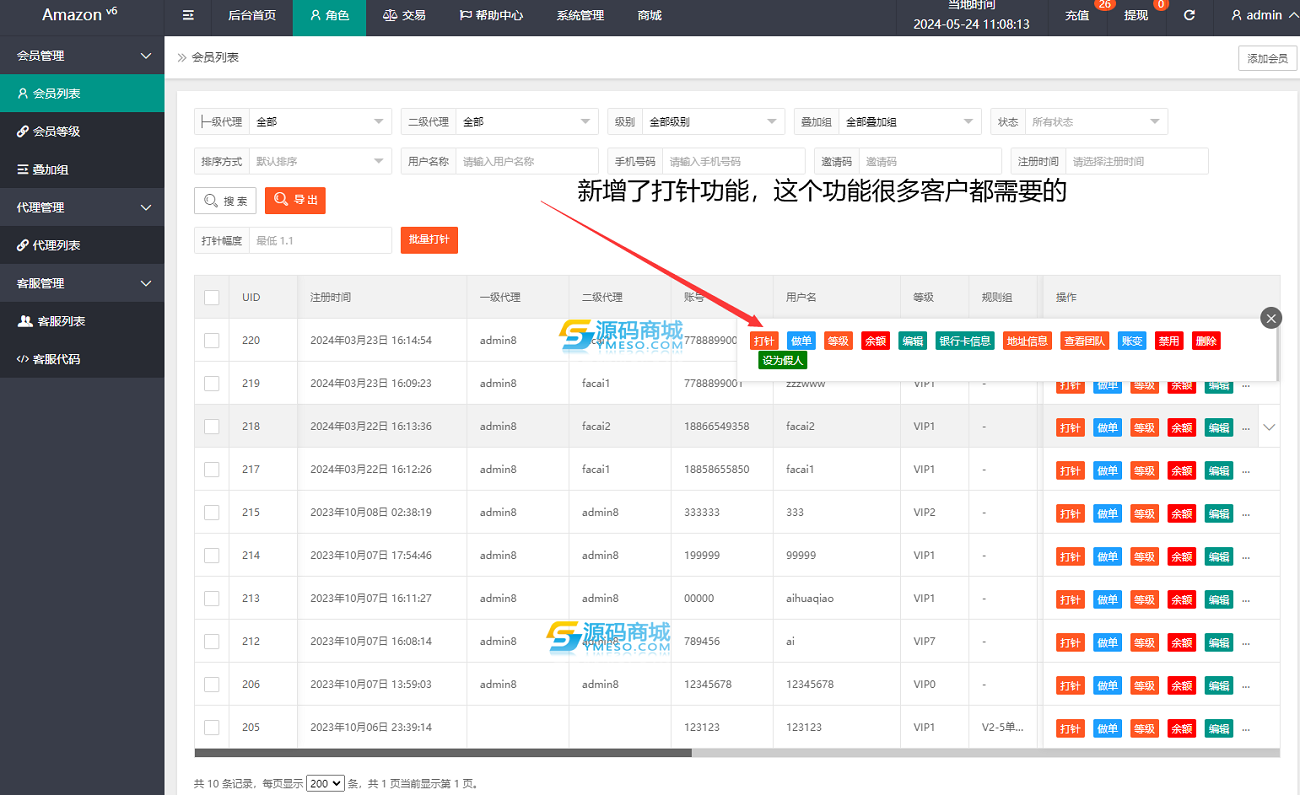Click the 搜索 button
Viewport: 1300px width, 795px height.
pos(225,200)
